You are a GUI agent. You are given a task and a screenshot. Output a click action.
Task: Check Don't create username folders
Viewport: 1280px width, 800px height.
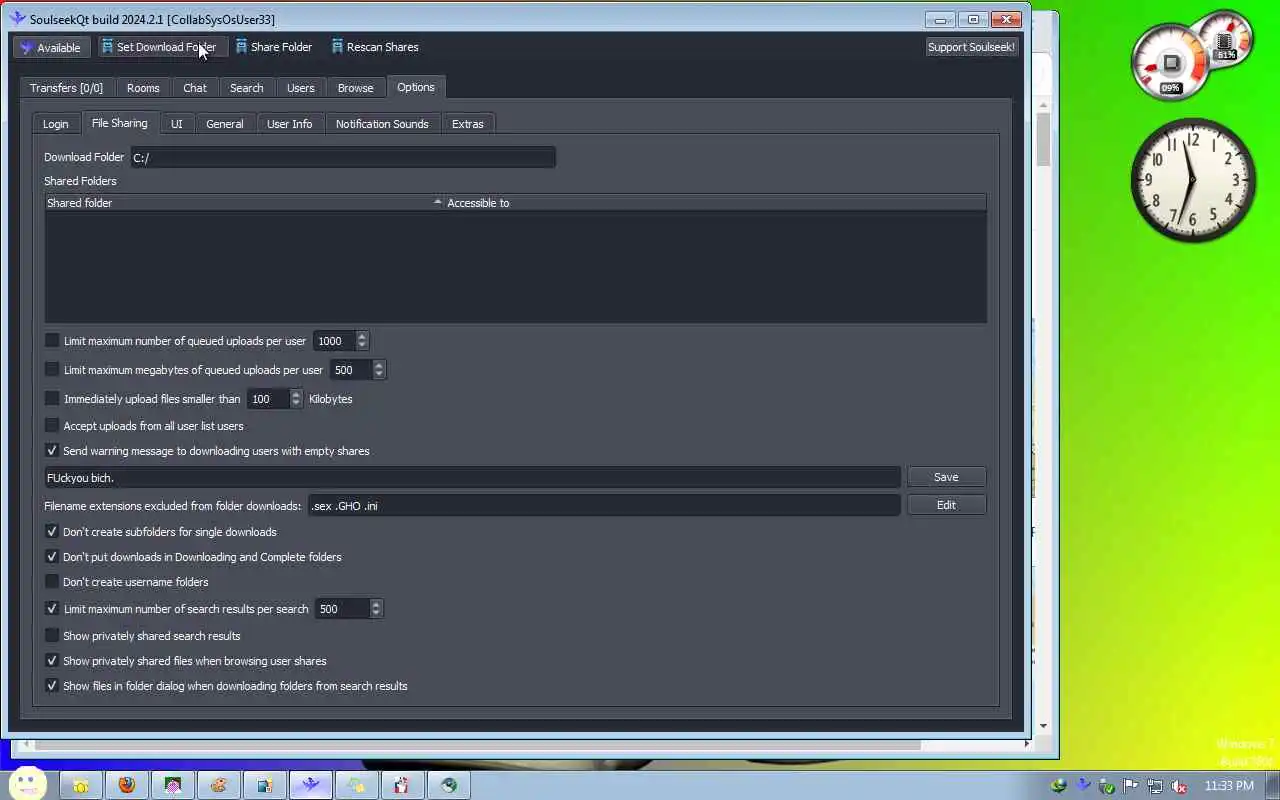tap(52, 582)
